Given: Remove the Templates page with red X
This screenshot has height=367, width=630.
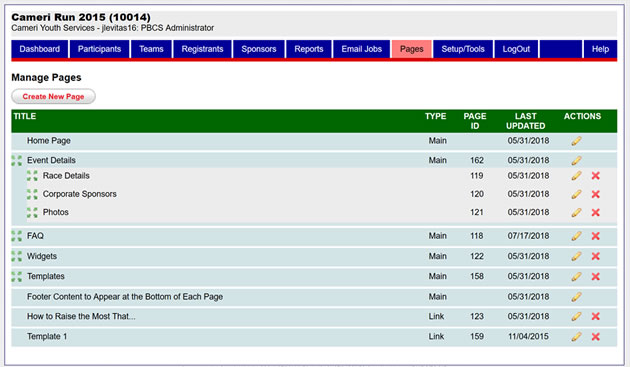Looking at the screenshot, I should tap(595, 277).
